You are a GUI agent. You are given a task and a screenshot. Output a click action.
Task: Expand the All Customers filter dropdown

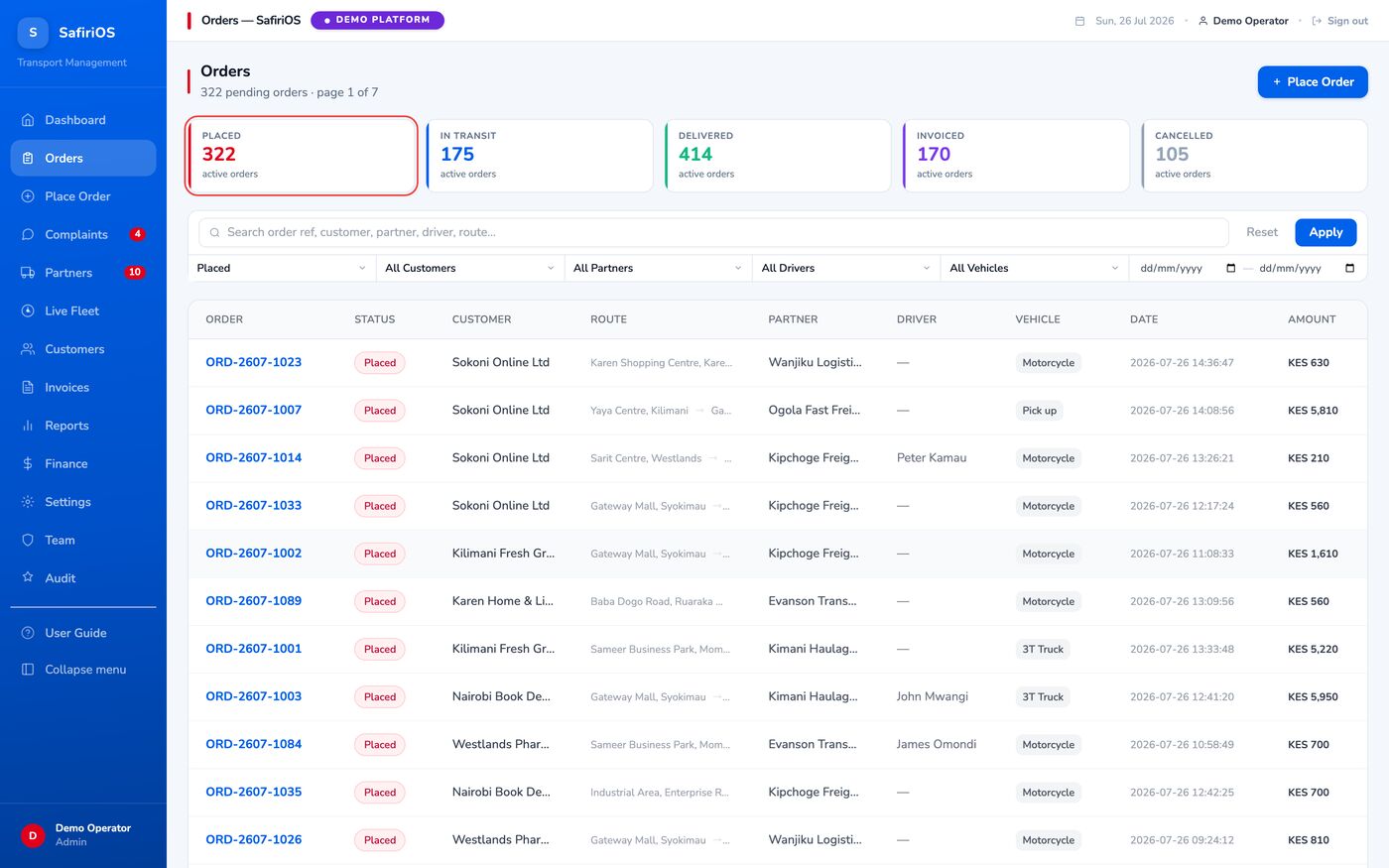point(469,268)
